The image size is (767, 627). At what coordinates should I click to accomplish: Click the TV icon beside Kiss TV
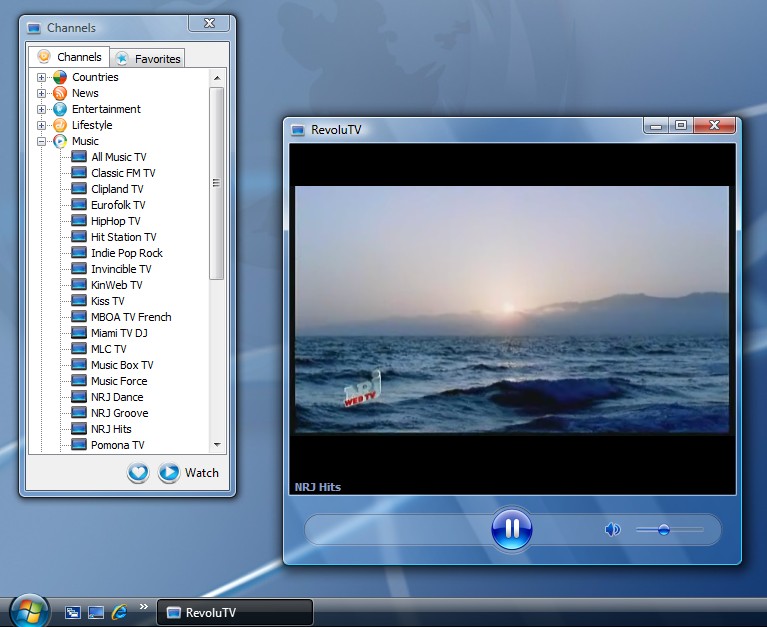[x=79, y=301]
